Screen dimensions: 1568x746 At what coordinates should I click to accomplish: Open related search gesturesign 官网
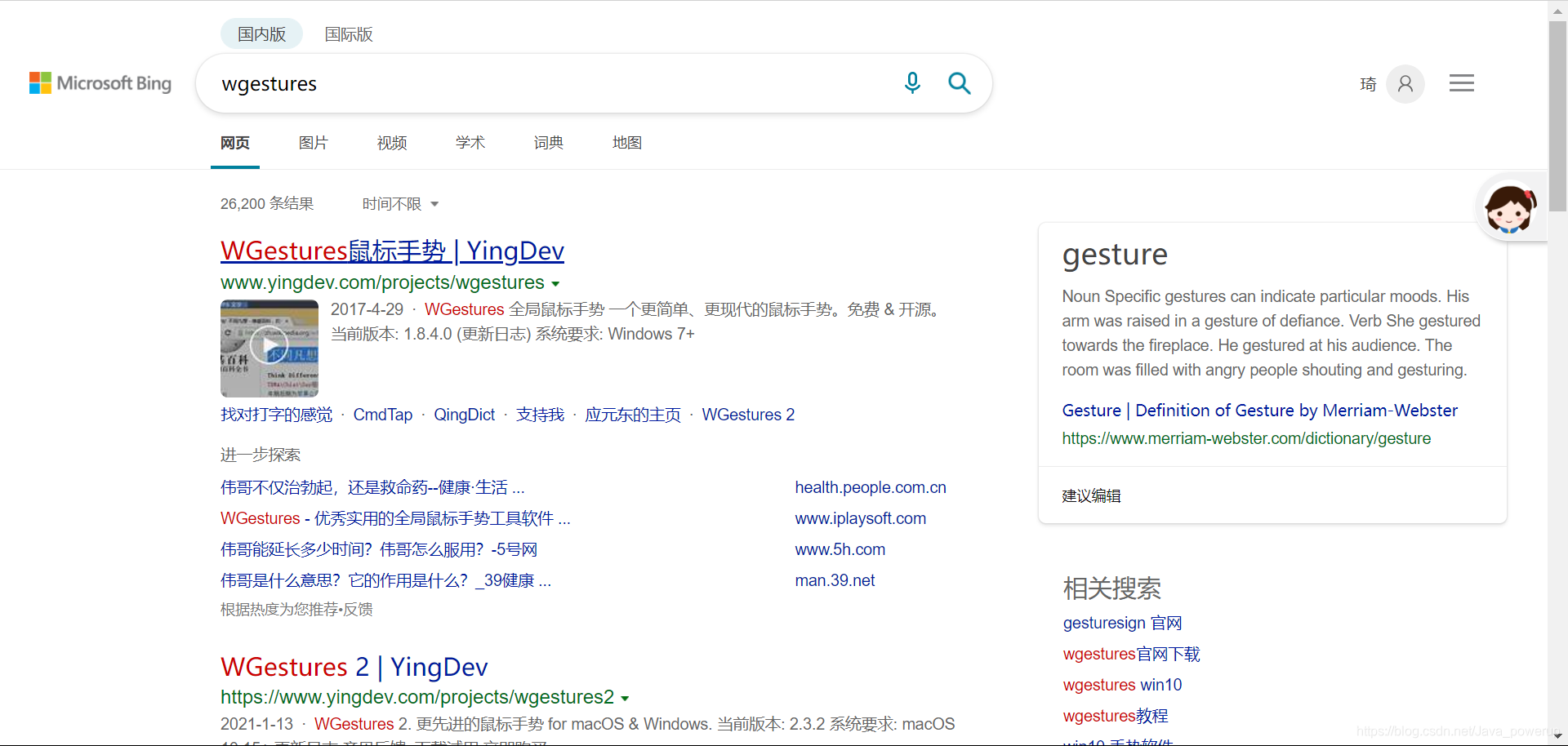(1122, 623)
